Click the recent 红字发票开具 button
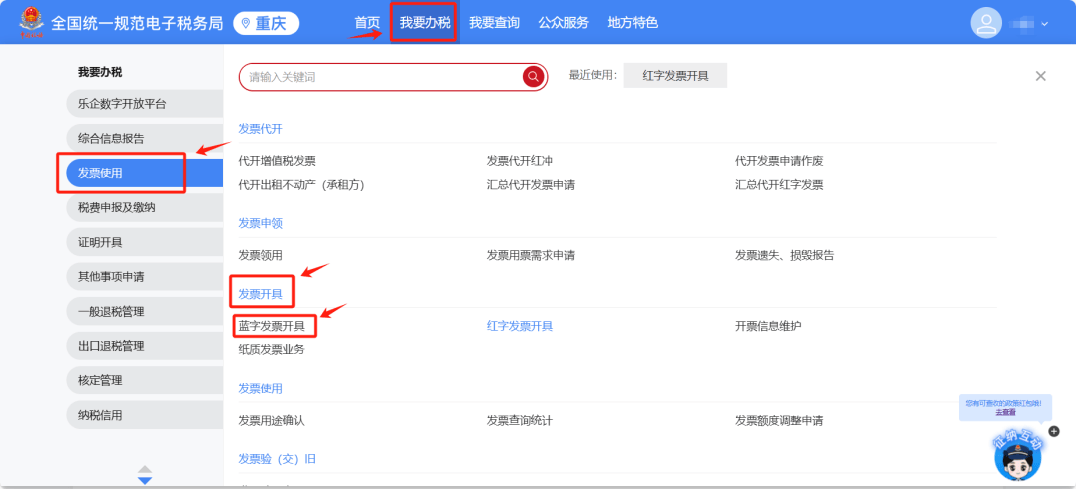 (675, 76)
